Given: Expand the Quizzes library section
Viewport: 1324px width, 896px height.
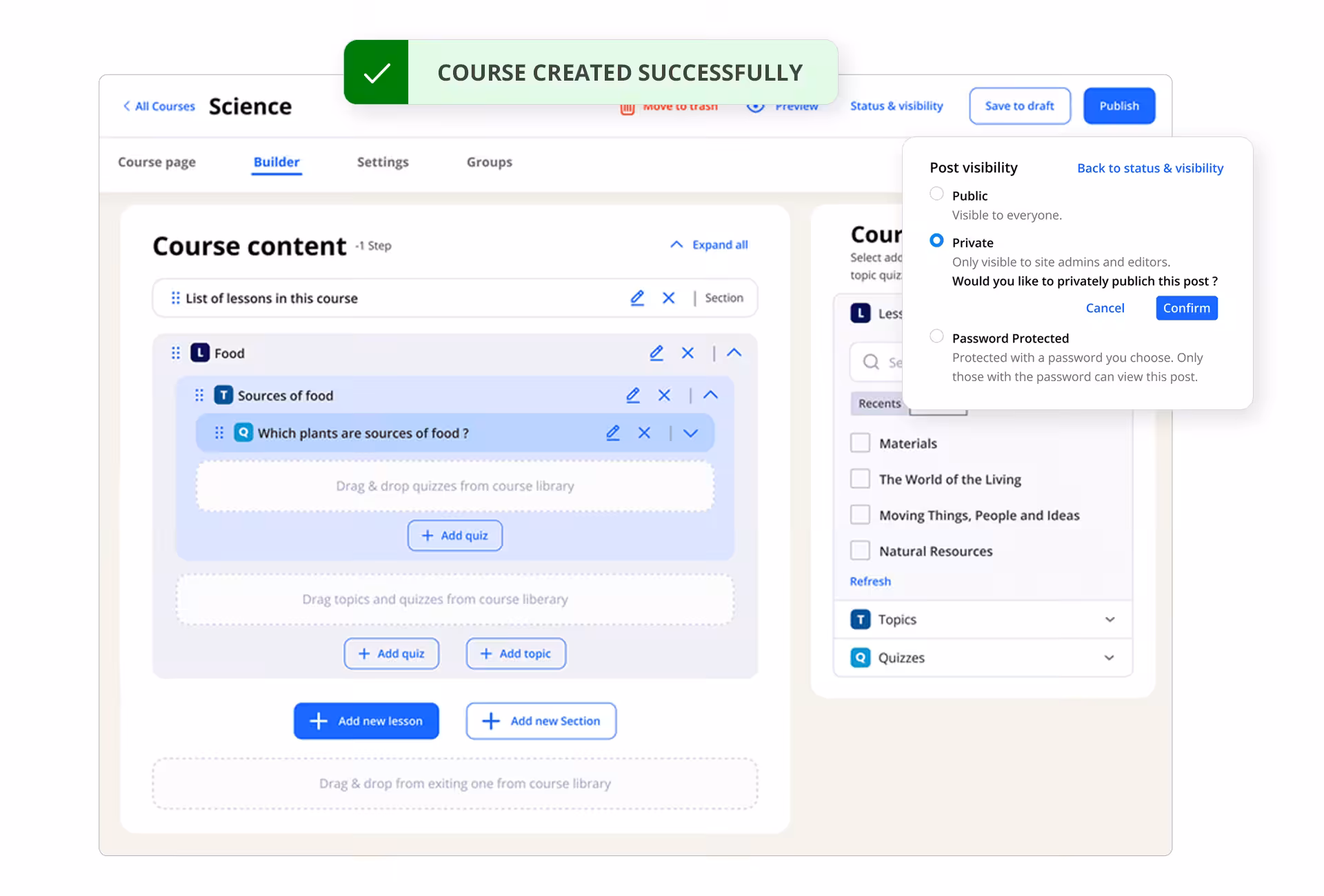Looking at the screenshot, I should click(1110, 658).
